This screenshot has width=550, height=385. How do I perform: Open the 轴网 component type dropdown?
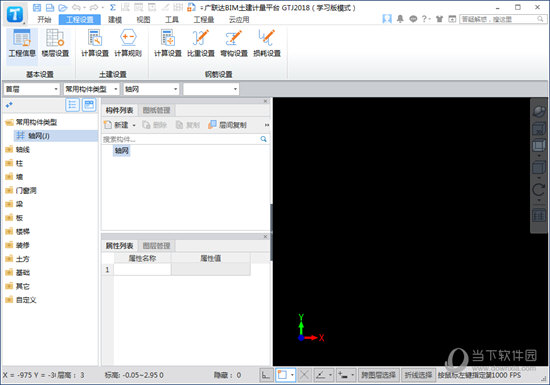[151, 89]
